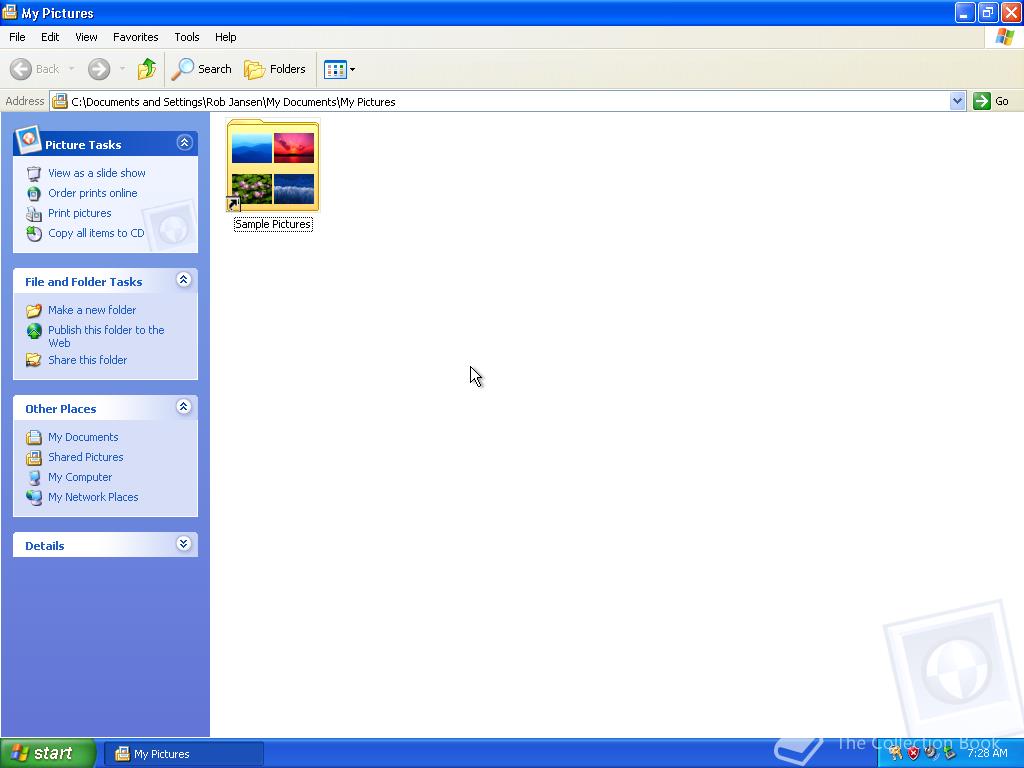
Task: Go to My Documents in Other Places
Action: 83,437
